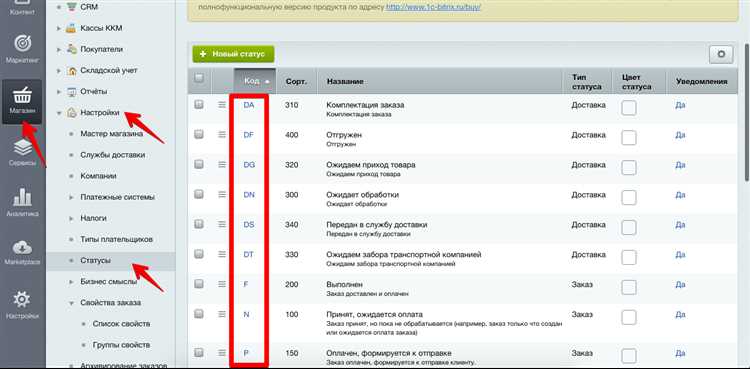Open row actions menu for DF
The image size is (750, 369).
[222, 135]
